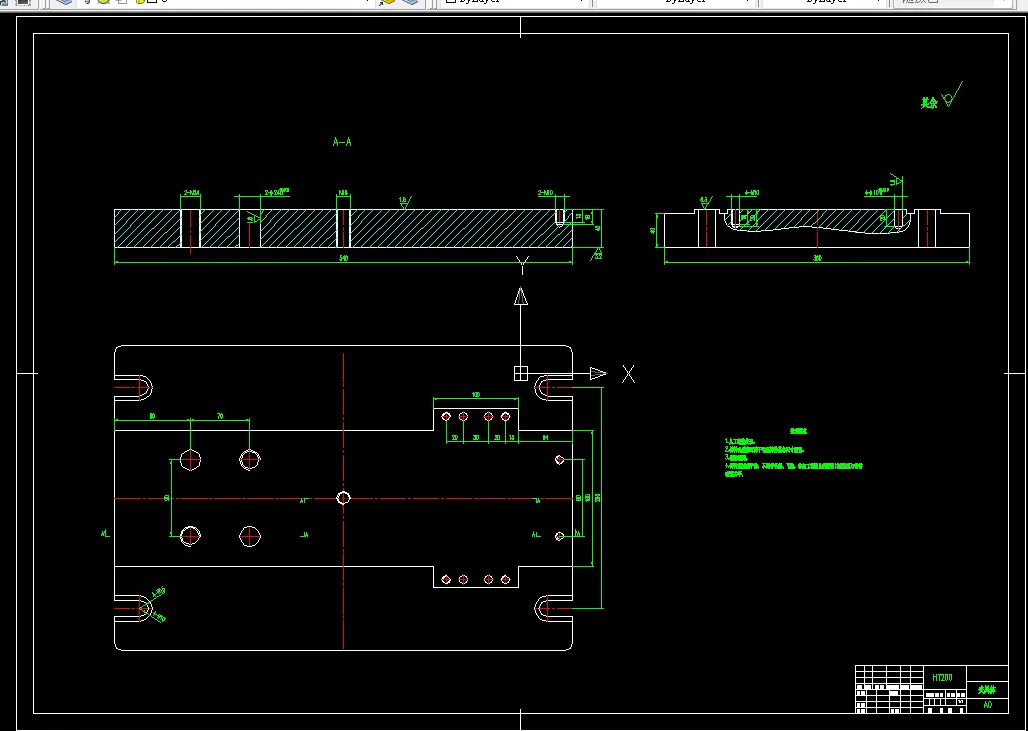Screen dimensions: 1028x731
Task: Select the 80 horizontal dimension
Action: (x=152, y=416)
